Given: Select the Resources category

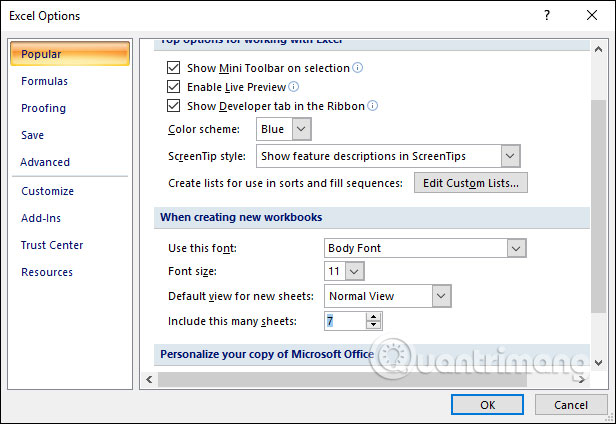Looking at the screenshot, I should 47,272.
